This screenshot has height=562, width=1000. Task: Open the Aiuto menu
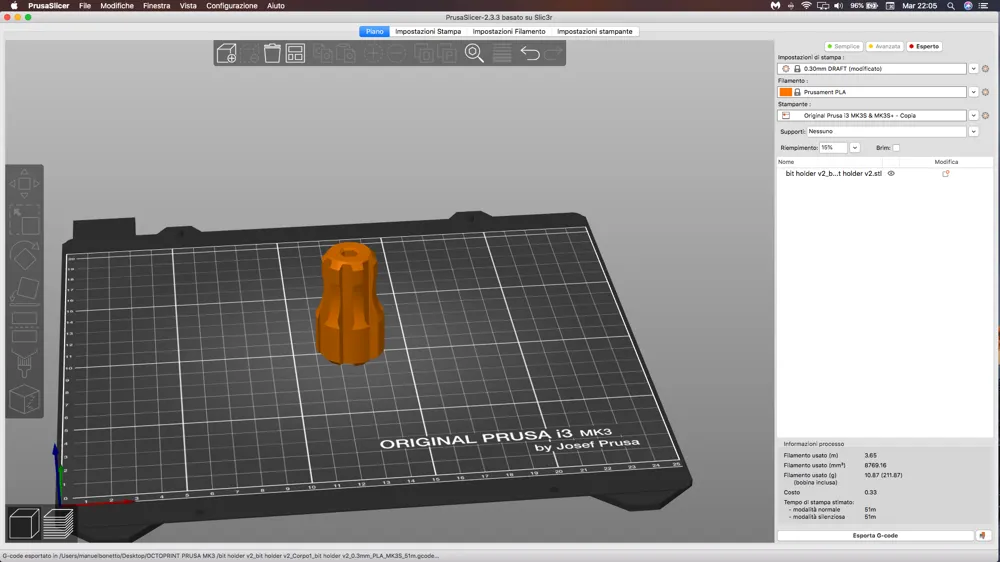276,6
